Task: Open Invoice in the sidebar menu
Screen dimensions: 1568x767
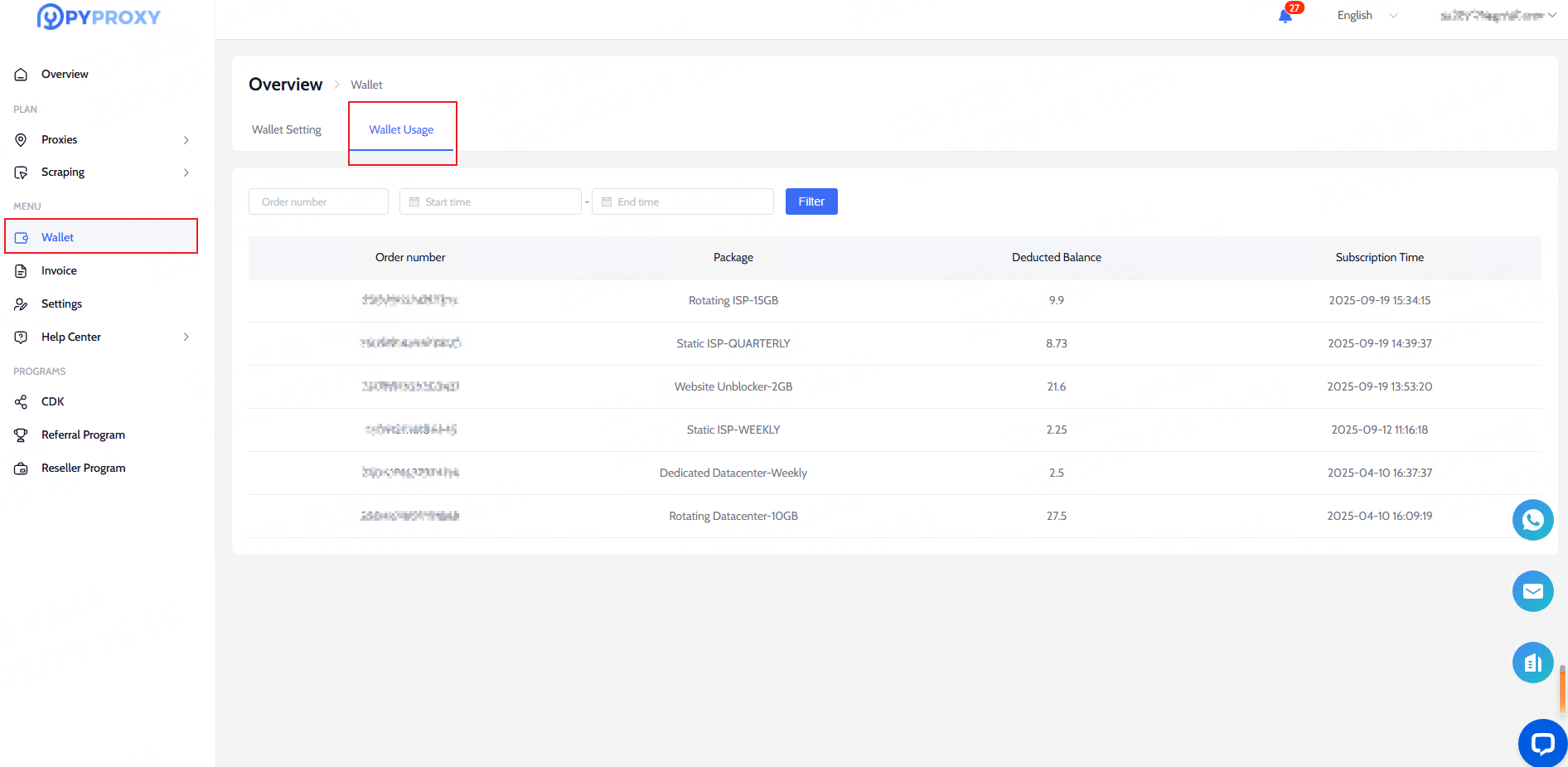Action: coord(59,271)
